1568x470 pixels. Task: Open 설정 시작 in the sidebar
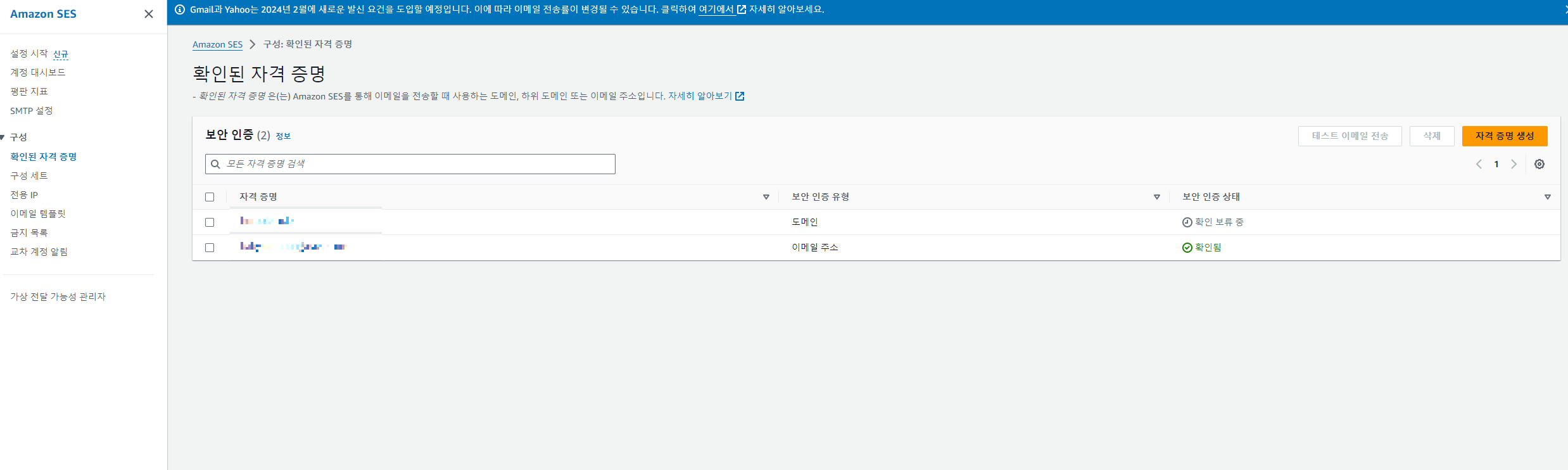click(x=29, y=53)
